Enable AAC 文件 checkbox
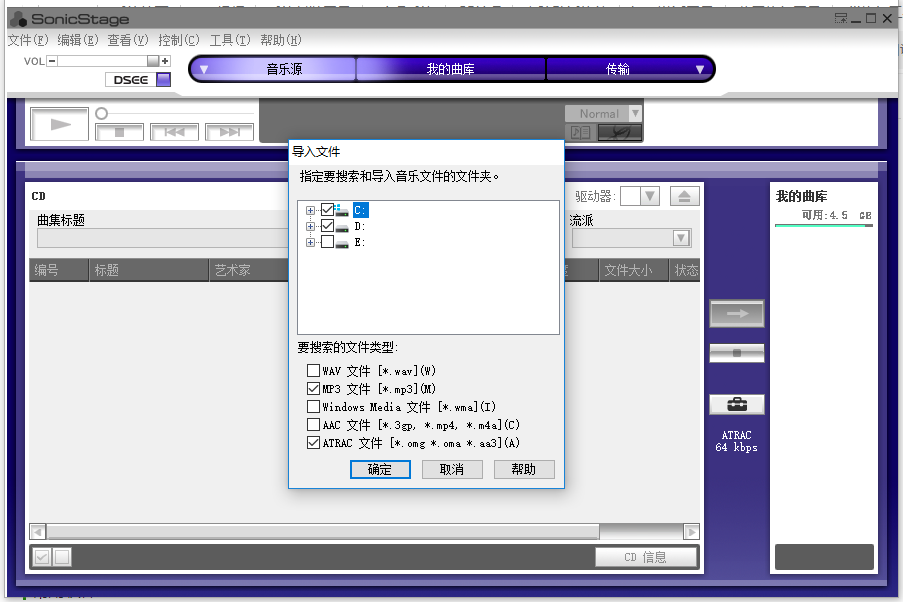The height and width of the screenshot is (602, 903). point(313,425)
